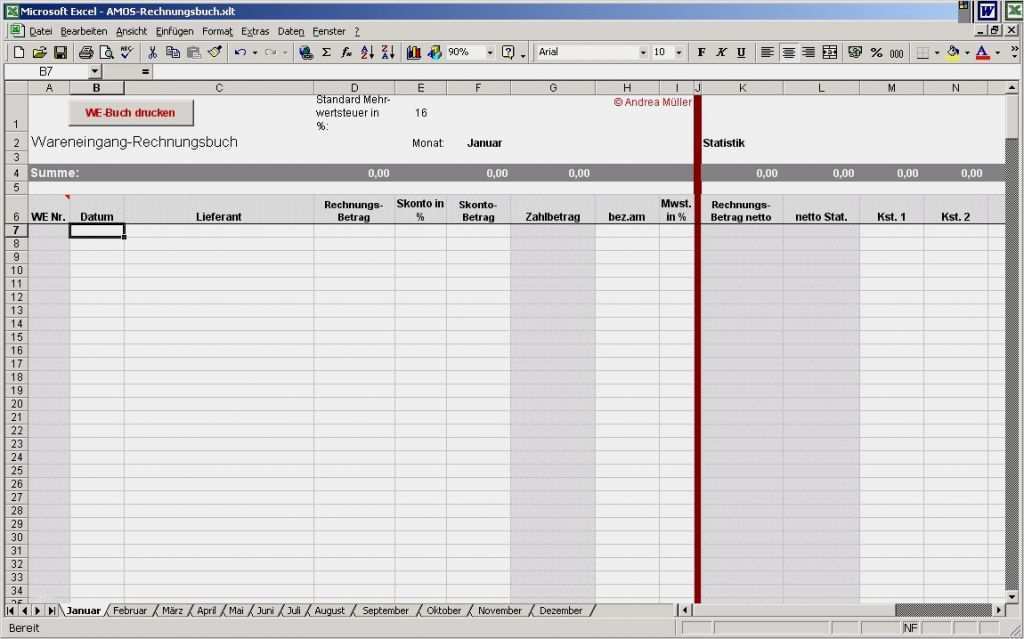
Task: Click the yellow fill color bucket
Action: pos(952,52)
